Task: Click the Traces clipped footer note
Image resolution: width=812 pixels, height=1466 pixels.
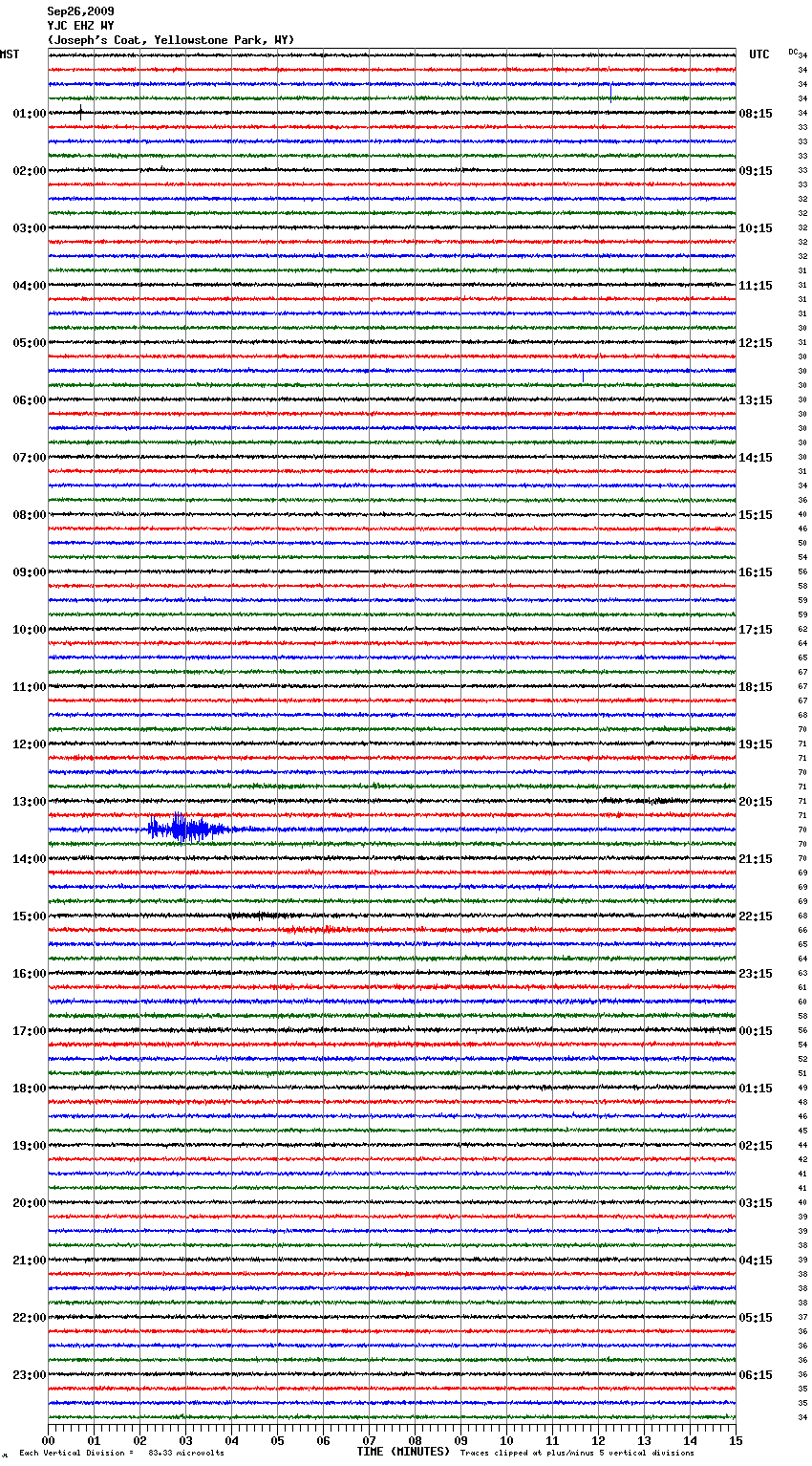Action: coord(577,1453)
